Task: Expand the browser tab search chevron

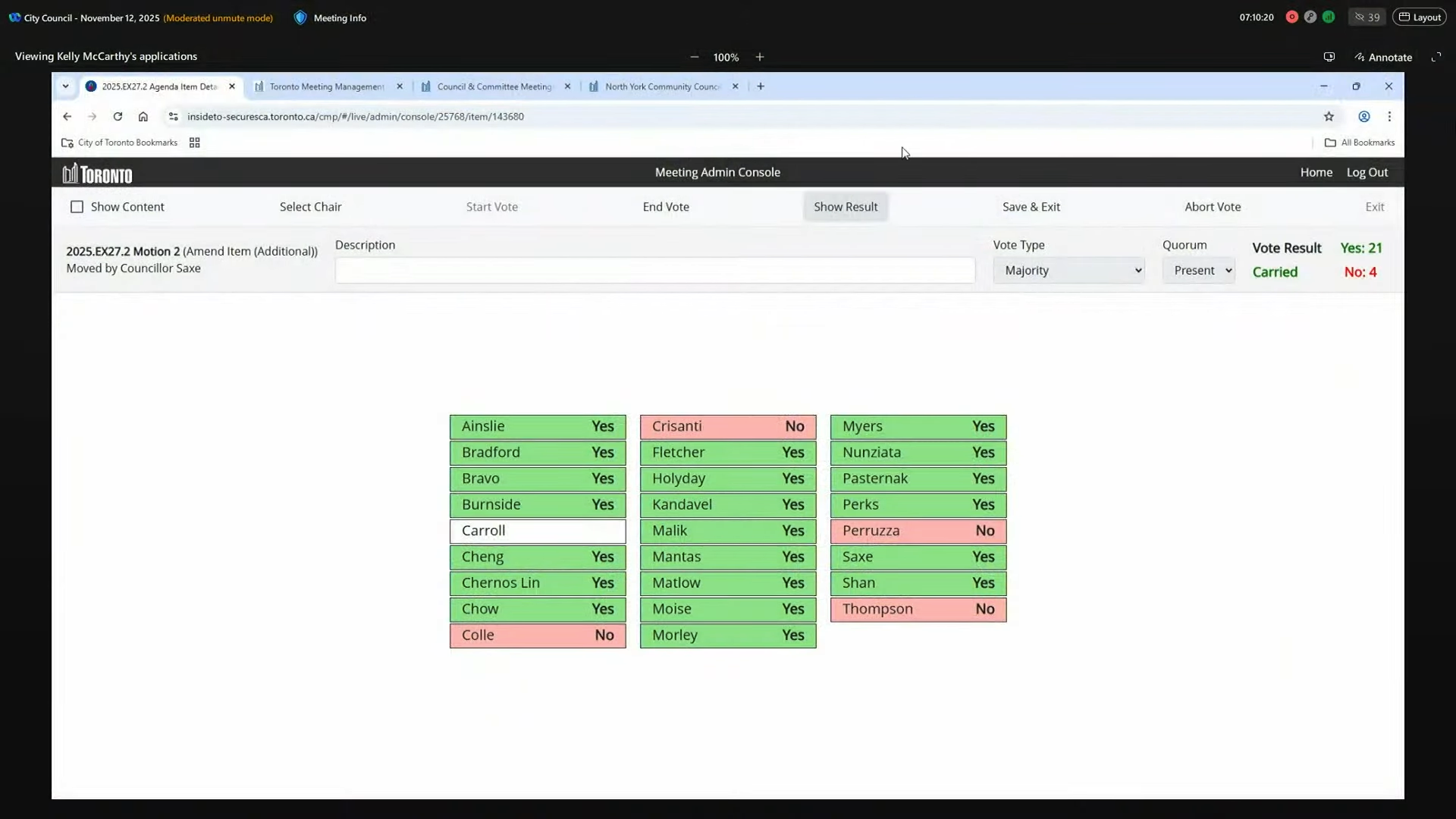Action: coord(65,86)
